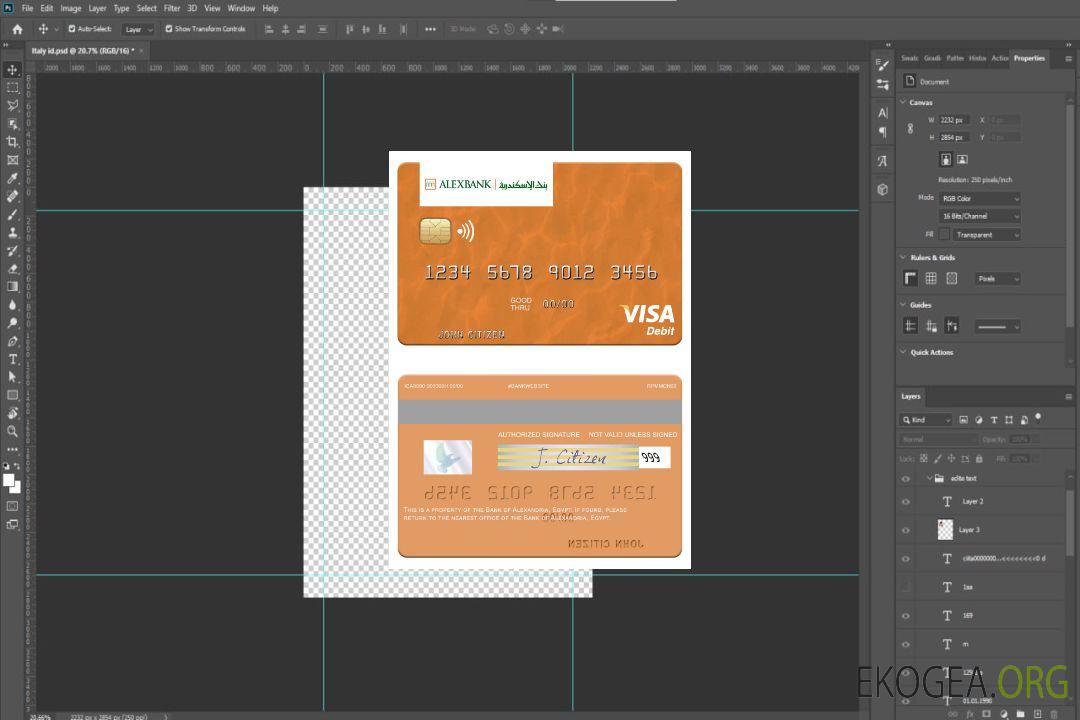1080x720 pixels.
Task: Open the 3D panel cube icon
Action: (x=882, y=189)
